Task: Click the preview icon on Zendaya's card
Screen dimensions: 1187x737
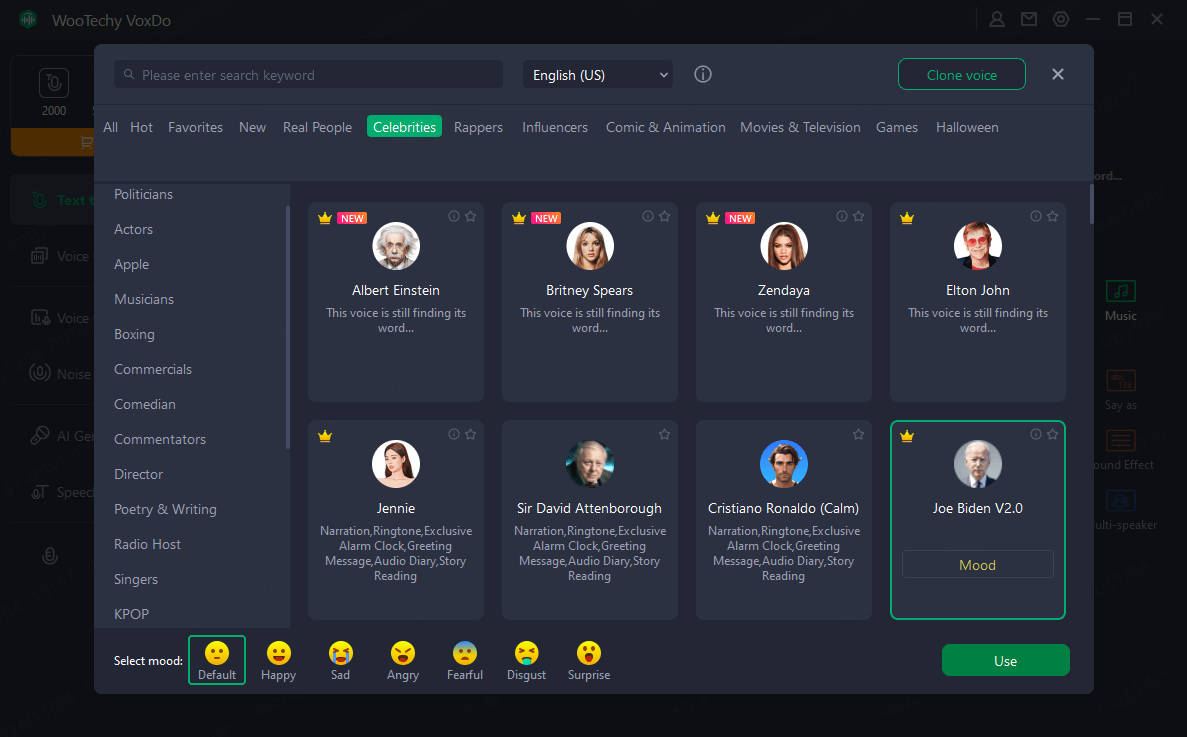Action: coord(841,216)
